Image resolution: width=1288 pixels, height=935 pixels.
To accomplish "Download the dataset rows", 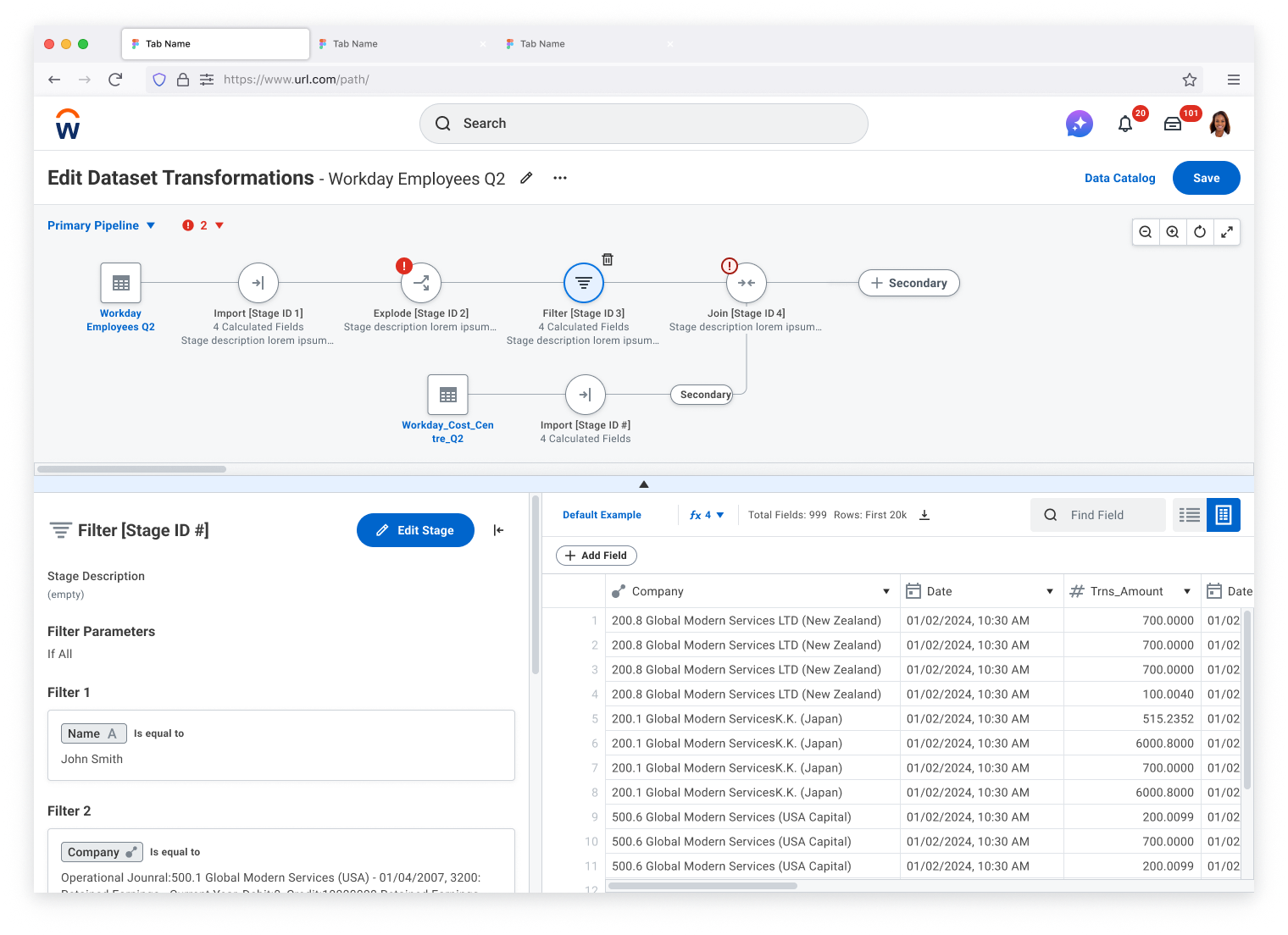I will [x=924, y=515].
